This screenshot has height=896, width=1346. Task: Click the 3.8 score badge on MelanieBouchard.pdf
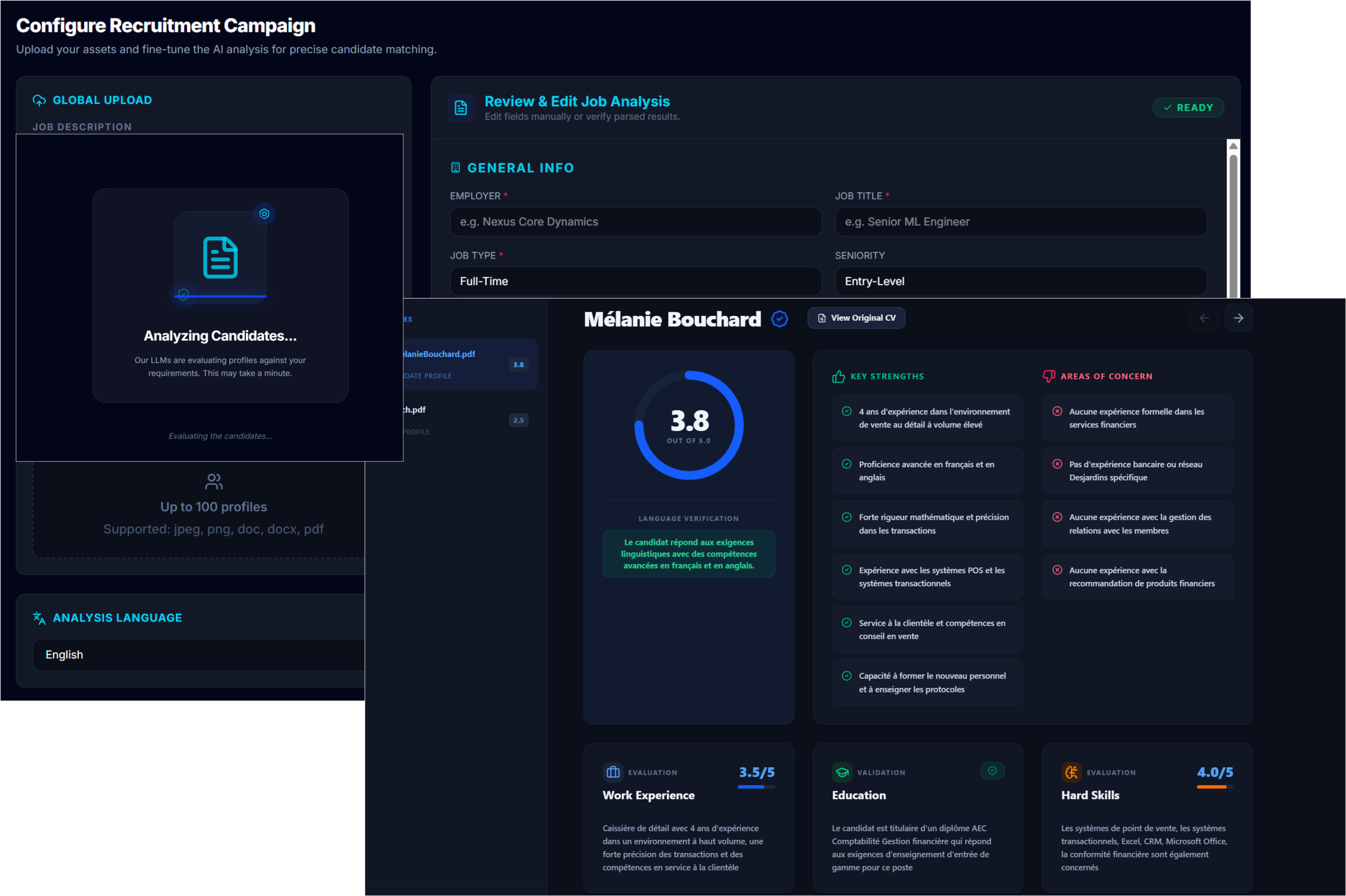(x=518, y=365)
